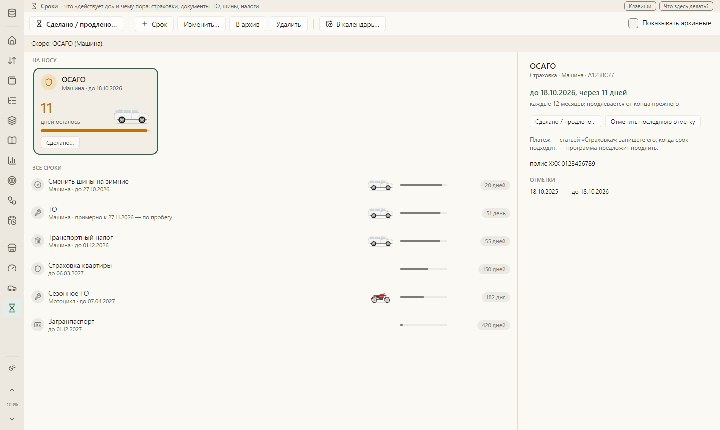Open the list-lines icon in the sidebar
720x430 pixels.
(12, 100)
